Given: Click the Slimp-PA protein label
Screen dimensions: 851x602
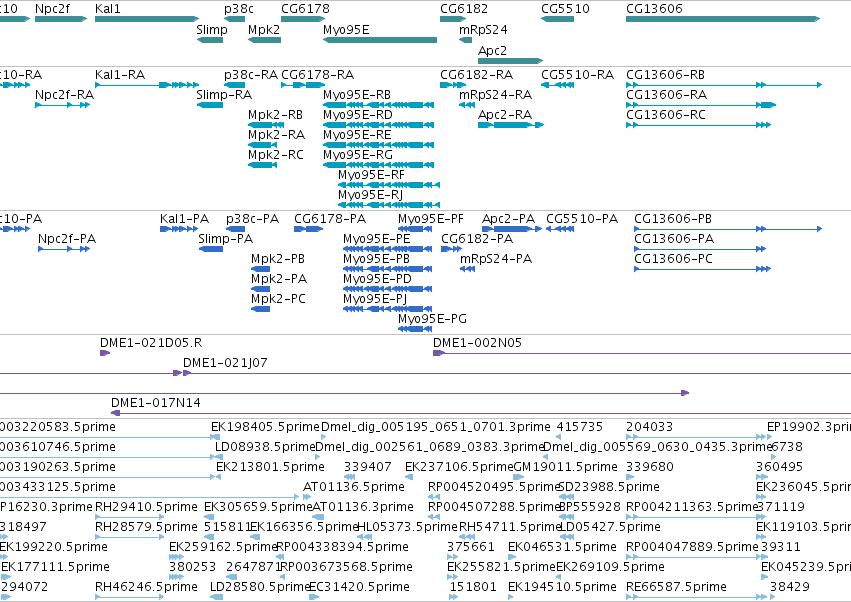Looking at the screenshot, I should (x=225, y=238).
